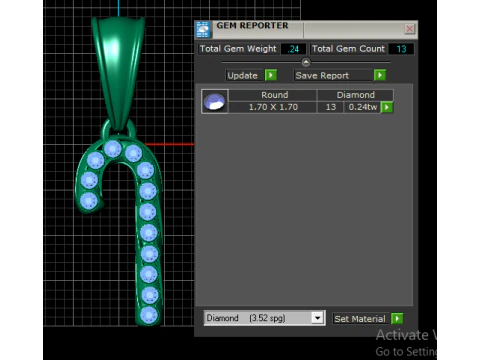Select the green bail on the pendant model
This screenshot has height=360, width=480.
pyautogui.click(x=117, y=67)
